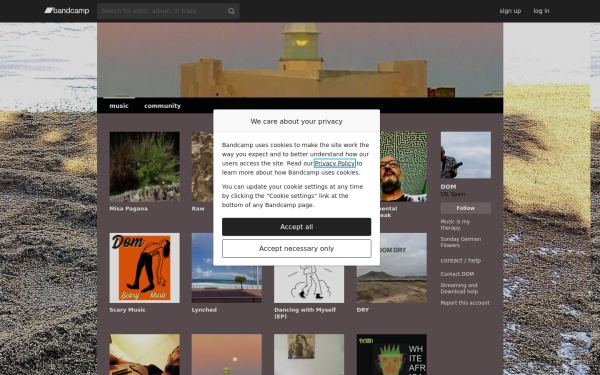Click the Bandcamp logo

coord(67,11)
